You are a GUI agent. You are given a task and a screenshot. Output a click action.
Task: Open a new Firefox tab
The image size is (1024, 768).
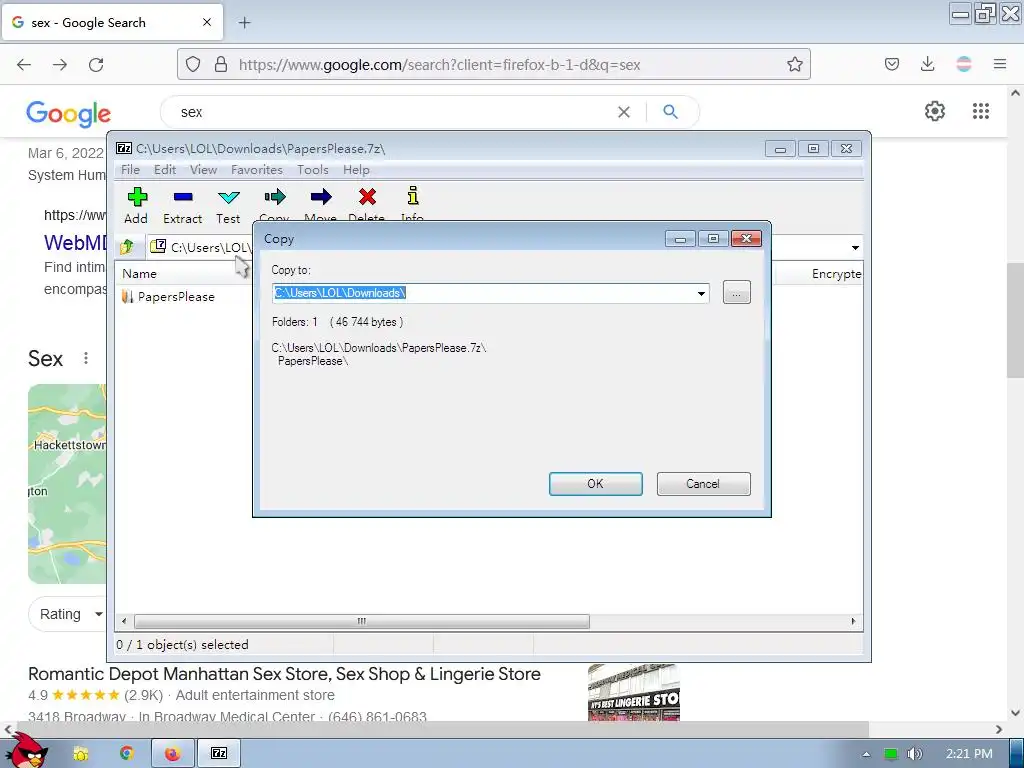click(x=244, y=23)
